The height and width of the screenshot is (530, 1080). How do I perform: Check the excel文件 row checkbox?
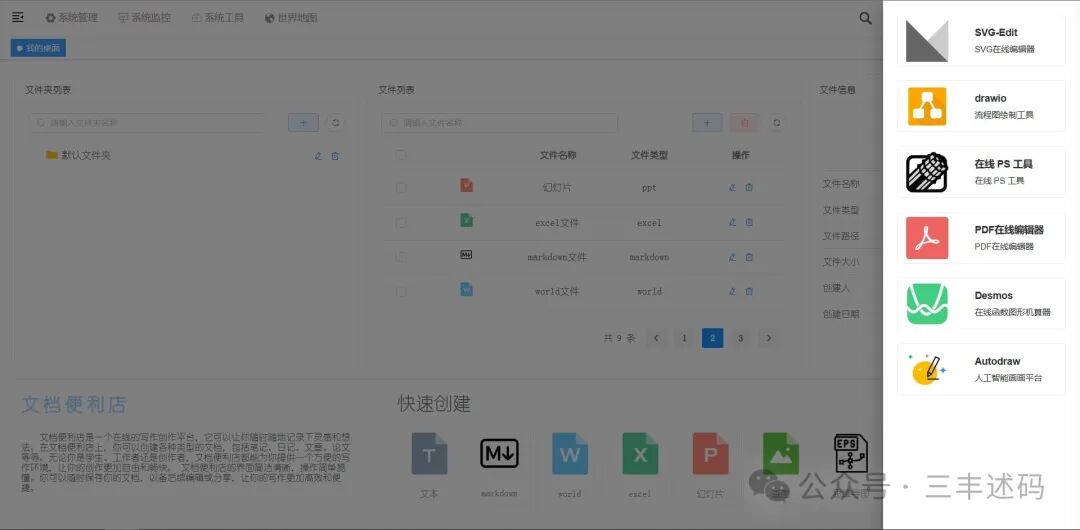pyautogui.click(x=401, y=223)
